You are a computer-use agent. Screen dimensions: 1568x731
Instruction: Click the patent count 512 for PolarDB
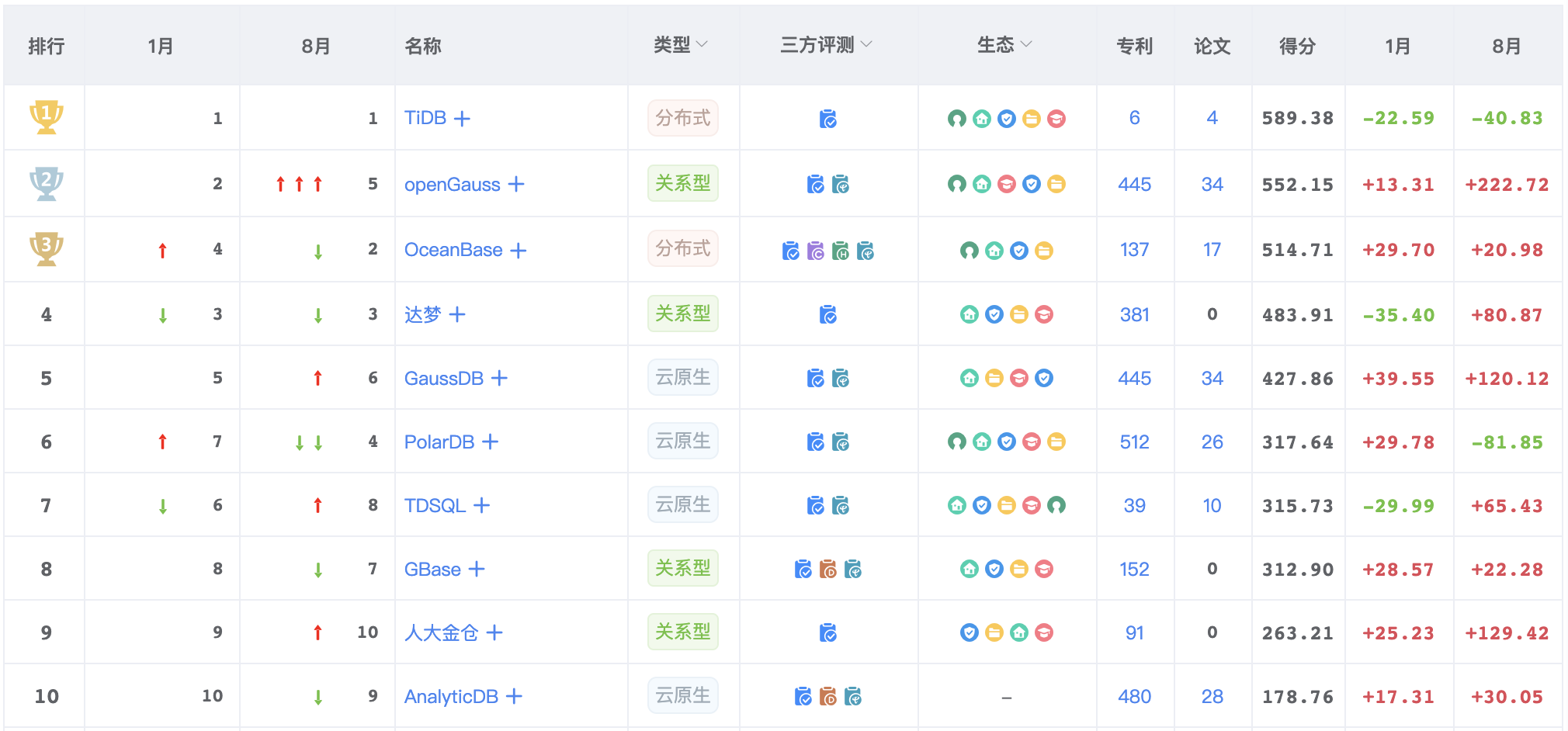click(x=1134, y=442)
